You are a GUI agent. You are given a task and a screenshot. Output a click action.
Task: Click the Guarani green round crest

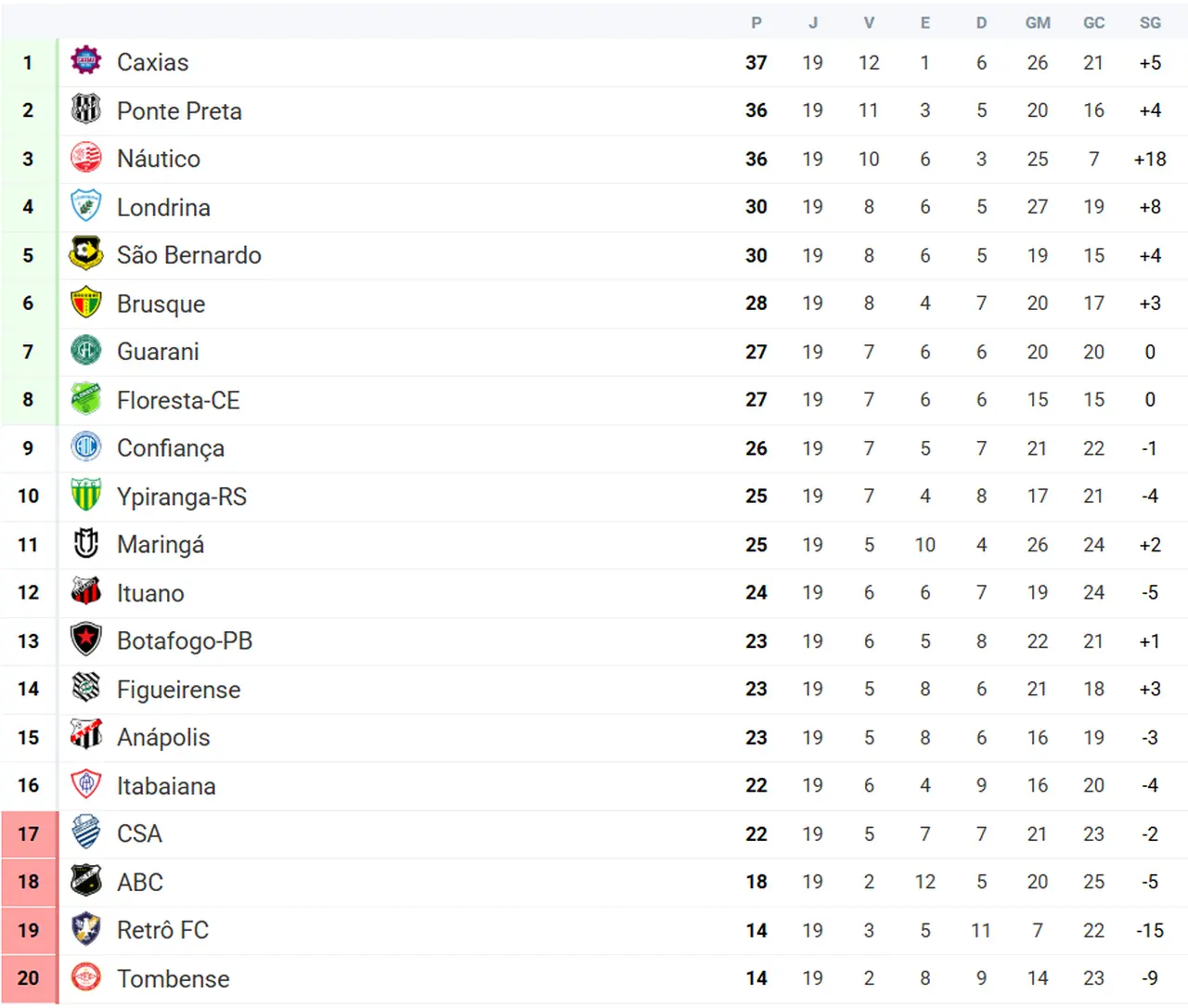click(86, 351)
